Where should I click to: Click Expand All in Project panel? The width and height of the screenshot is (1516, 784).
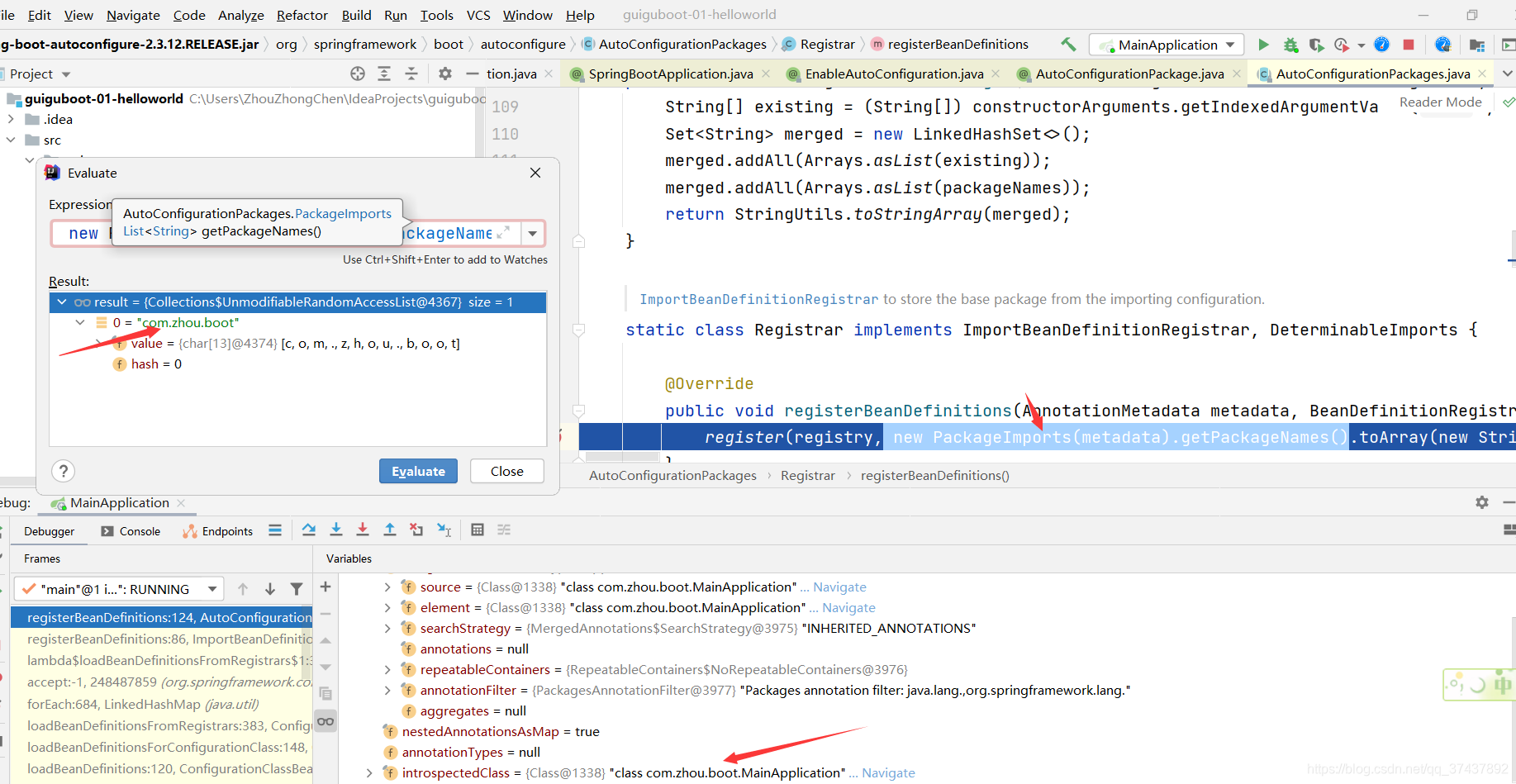click(x=384, y=74)
